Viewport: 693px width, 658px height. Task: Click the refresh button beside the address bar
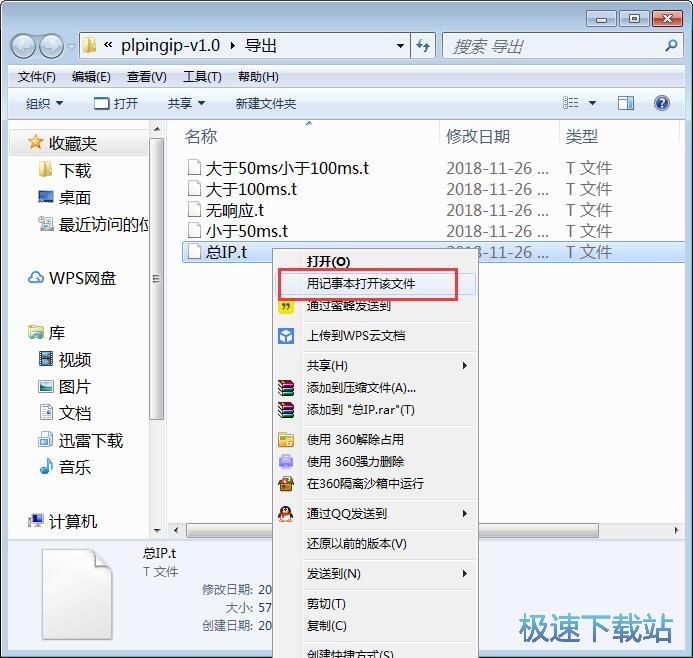click(423, 46)
